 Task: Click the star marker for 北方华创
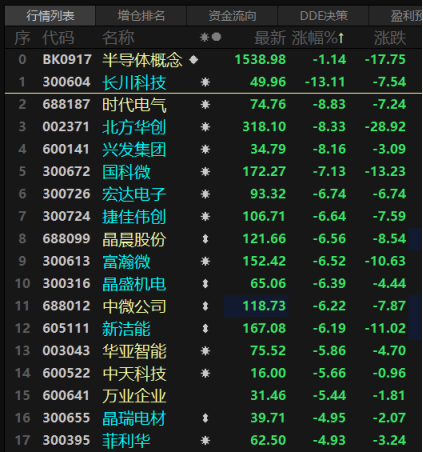click(205, 127)
